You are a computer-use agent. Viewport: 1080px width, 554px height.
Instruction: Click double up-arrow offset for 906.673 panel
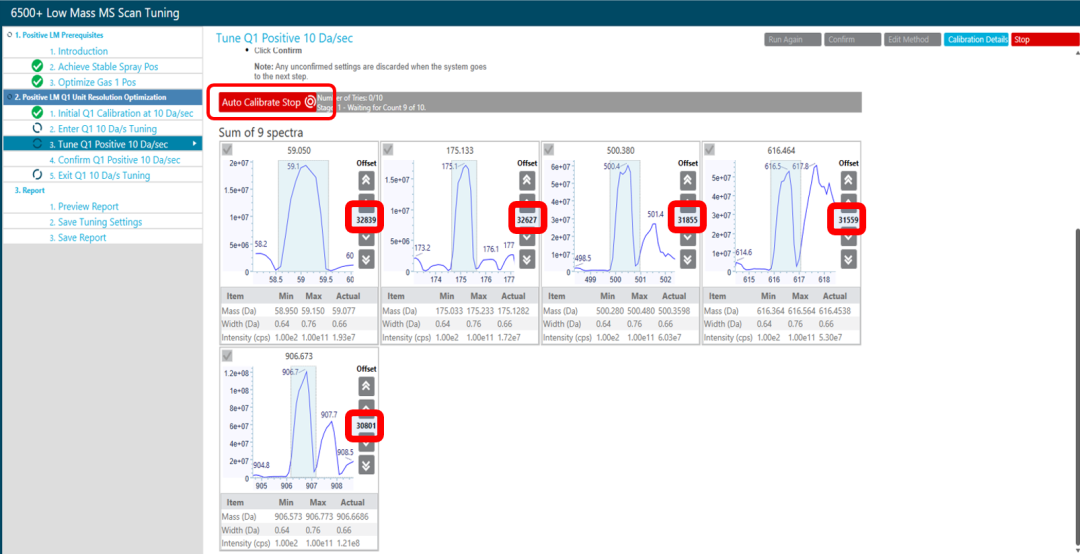[x=366, y=386]
